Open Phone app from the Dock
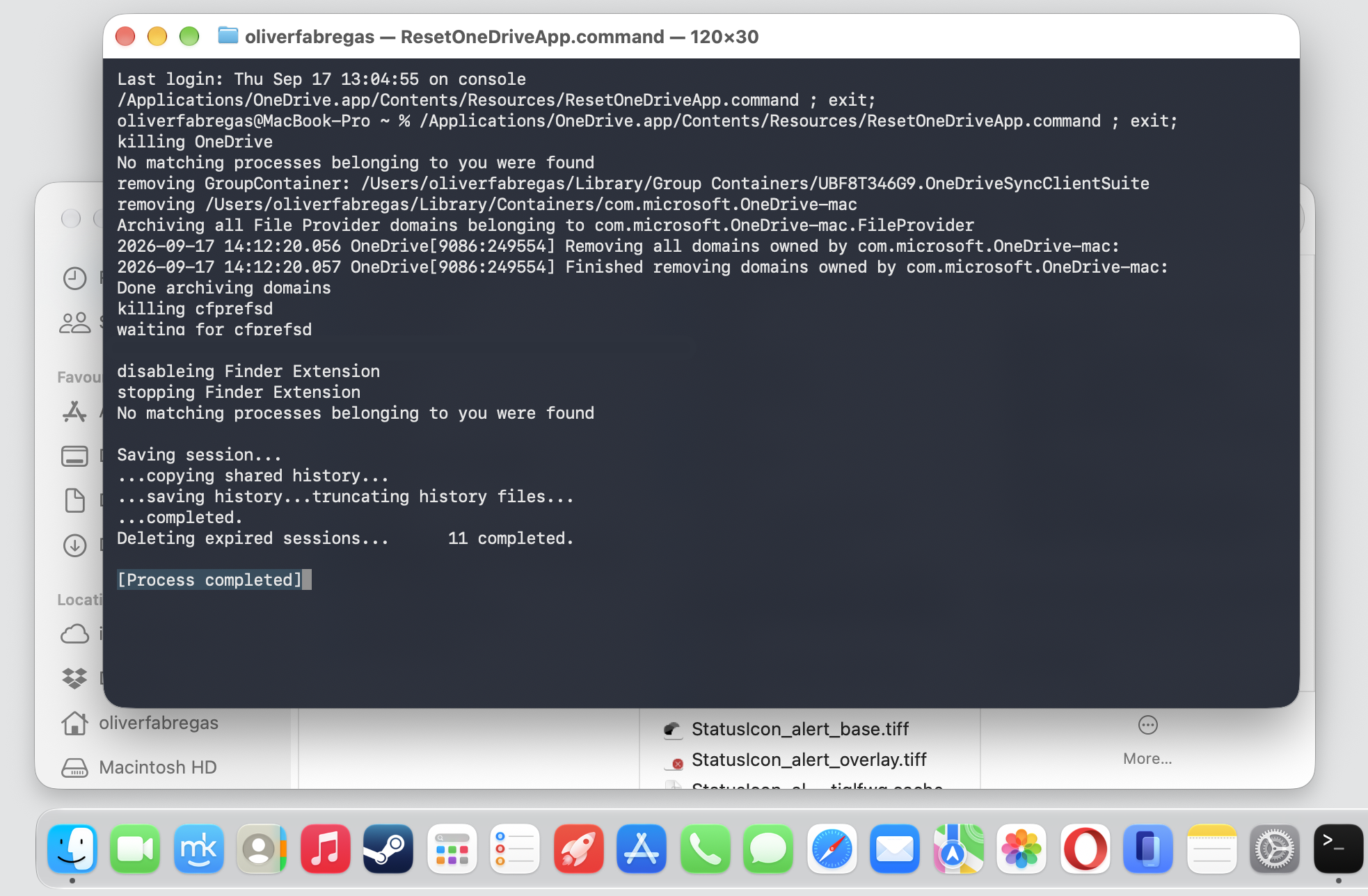1368x896 pixels. (x=706, y=849)
